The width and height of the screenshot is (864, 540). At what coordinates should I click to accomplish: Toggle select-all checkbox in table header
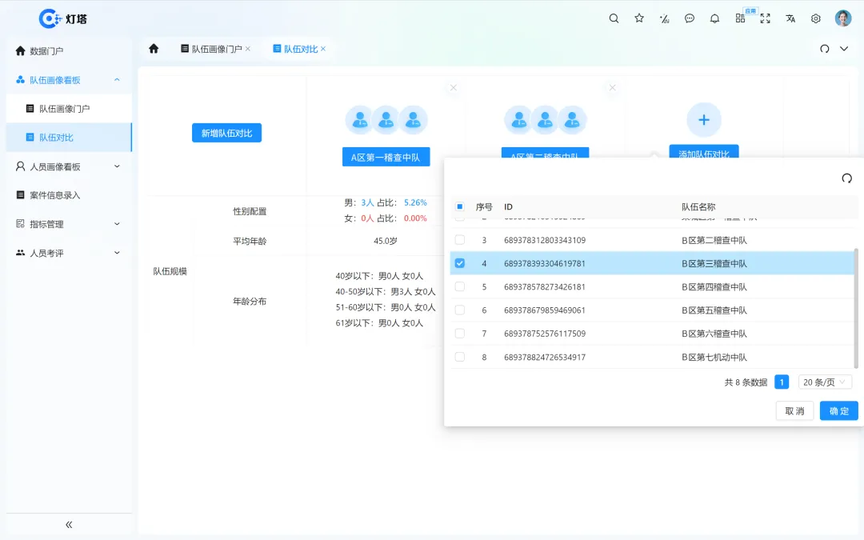pyautogui.click(x=460, y=207)
